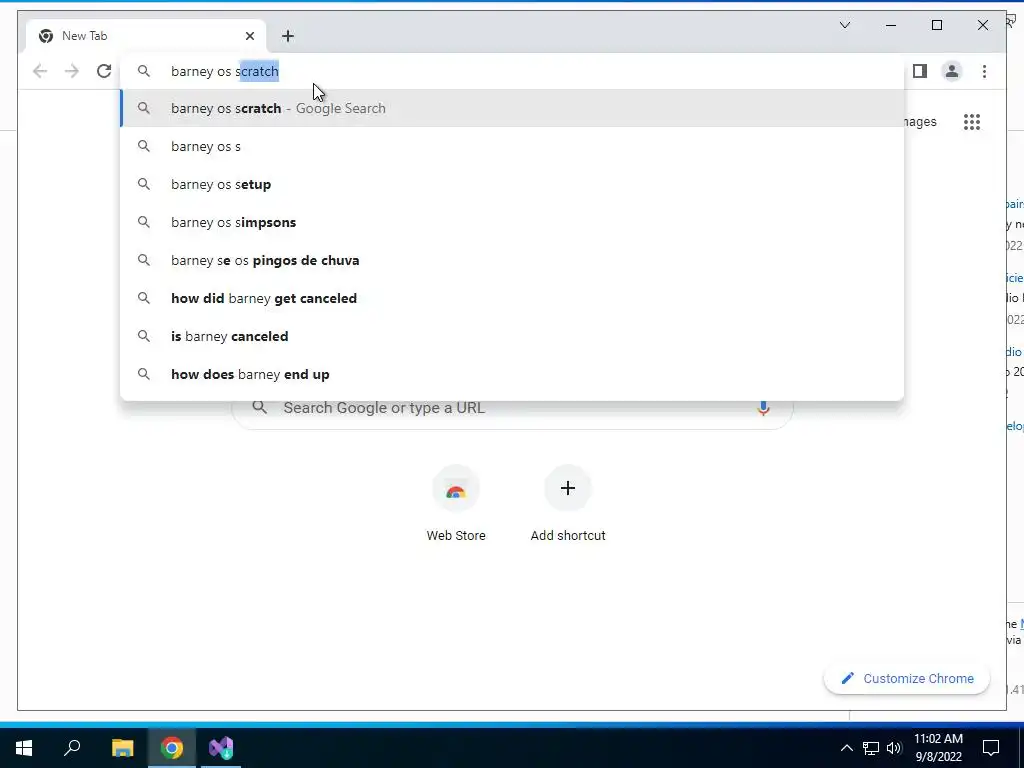
Task: Choose suggestion 'barney os s'
Action: tap(512, 146)
